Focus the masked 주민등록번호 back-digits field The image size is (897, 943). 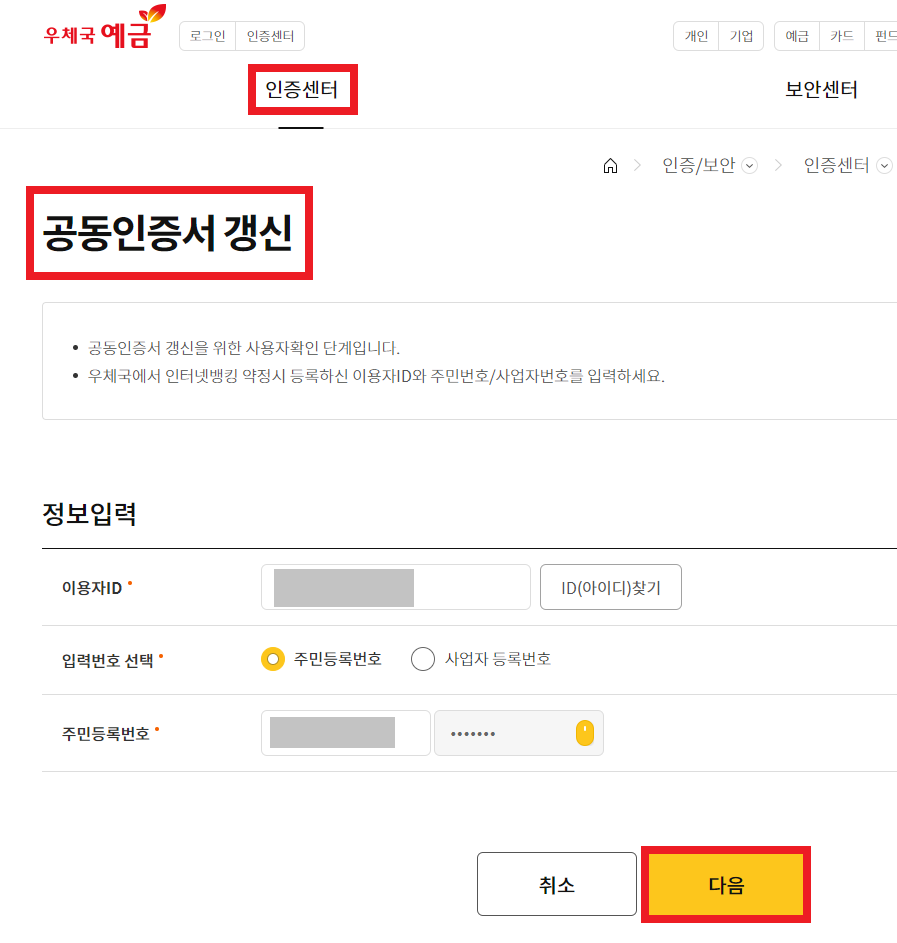point(519,733)
